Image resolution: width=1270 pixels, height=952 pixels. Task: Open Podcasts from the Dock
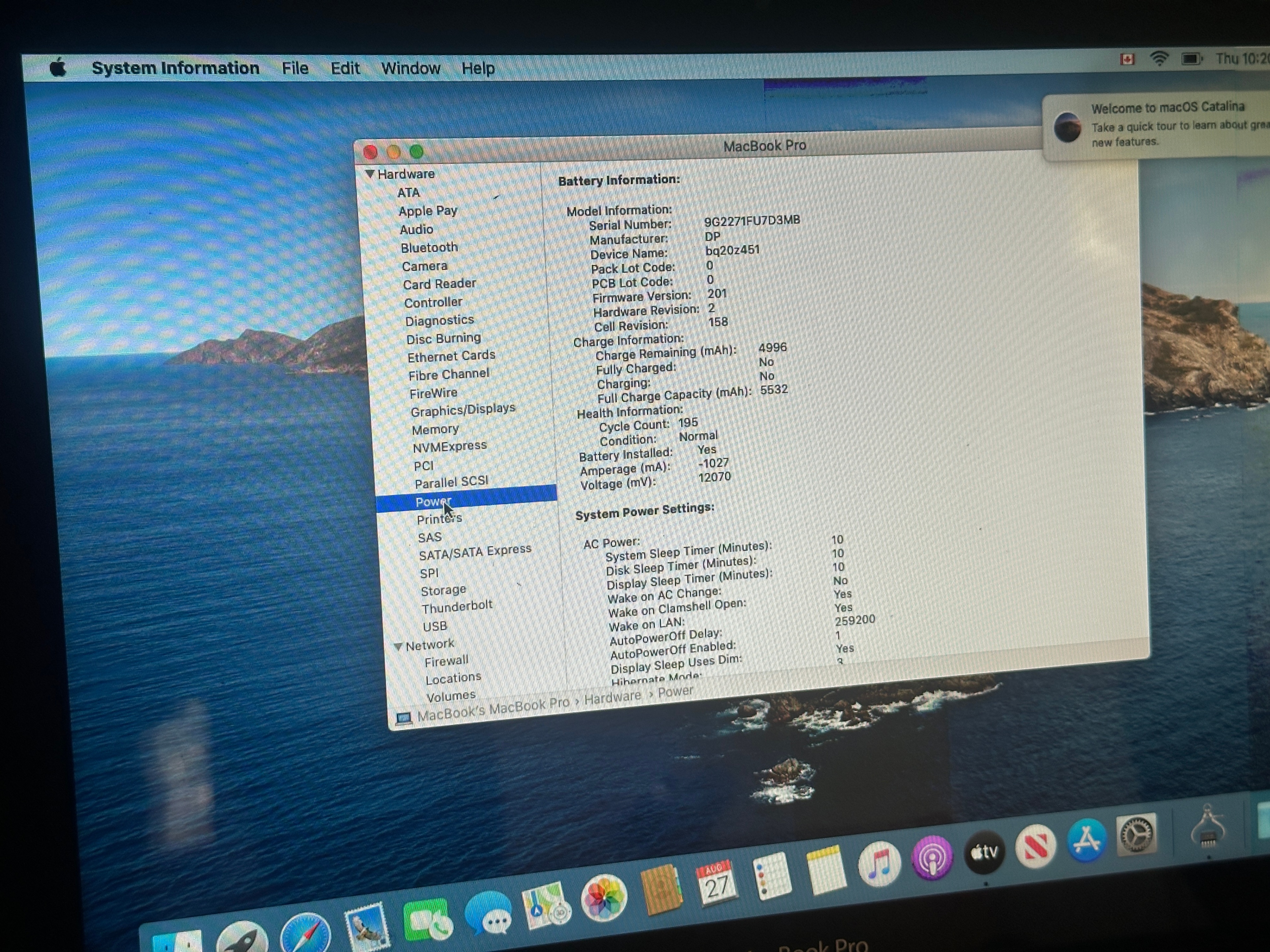pos(932,857)
